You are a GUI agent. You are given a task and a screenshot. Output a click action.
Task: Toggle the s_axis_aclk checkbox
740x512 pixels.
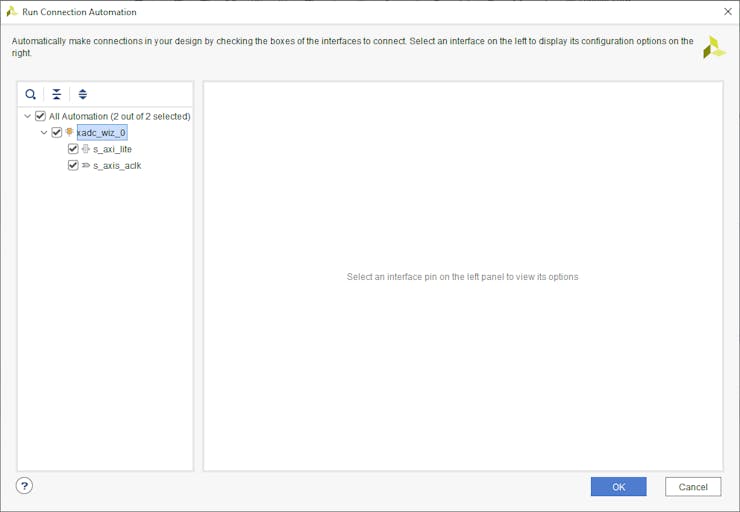(73, 166)
